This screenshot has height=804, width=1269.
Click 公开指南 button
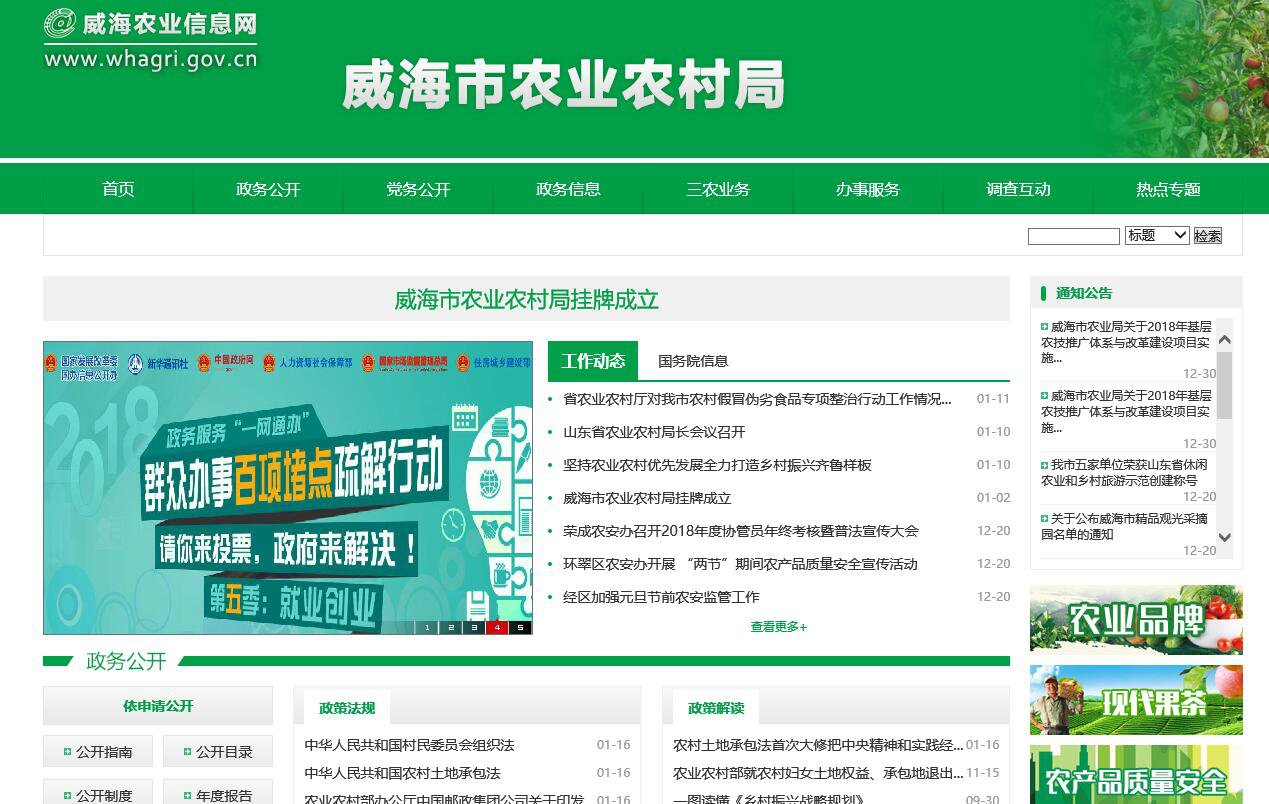pos(97,752)
